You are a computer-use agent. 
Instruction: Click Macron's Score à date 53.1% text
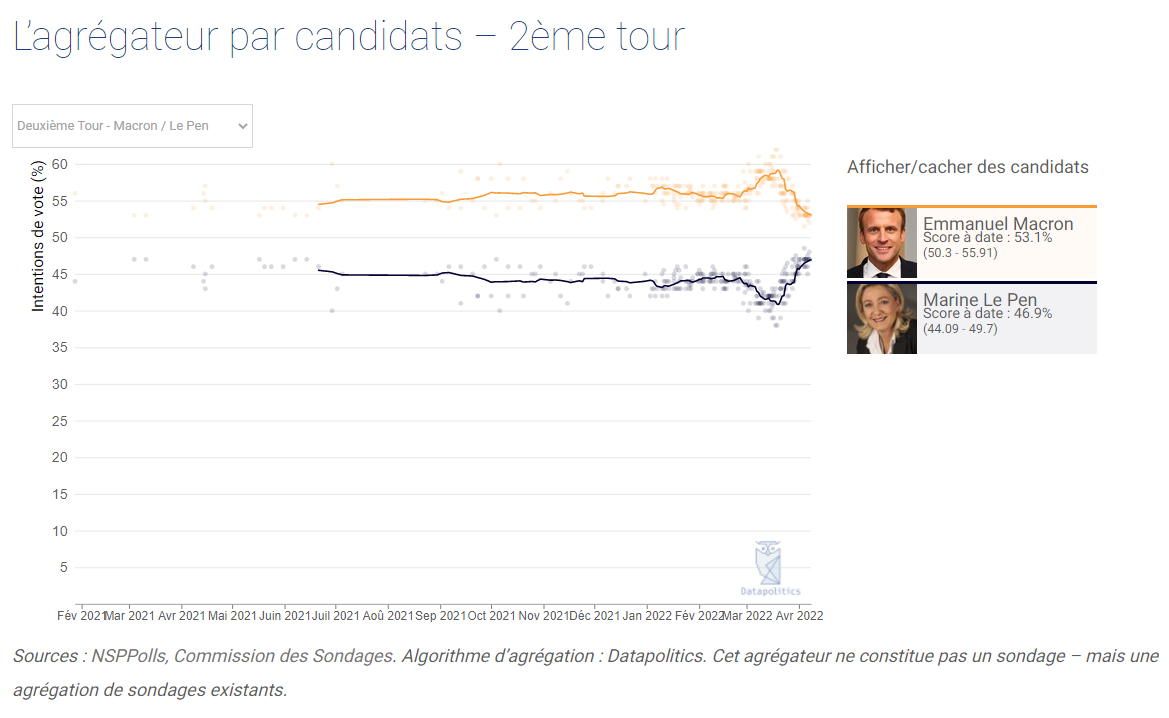(x=987, y=238)
